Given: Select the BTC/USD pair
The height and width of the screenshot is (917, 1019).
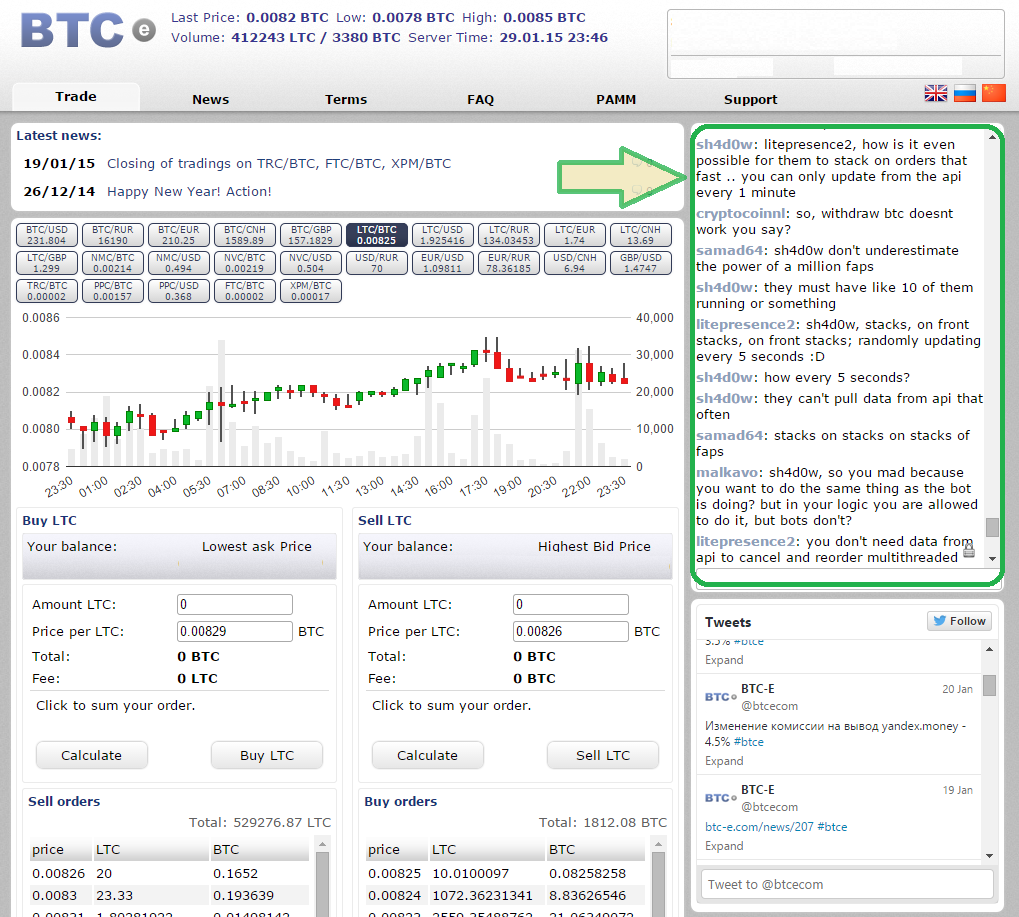Looking at the screenshot, I should click(47, 235).
